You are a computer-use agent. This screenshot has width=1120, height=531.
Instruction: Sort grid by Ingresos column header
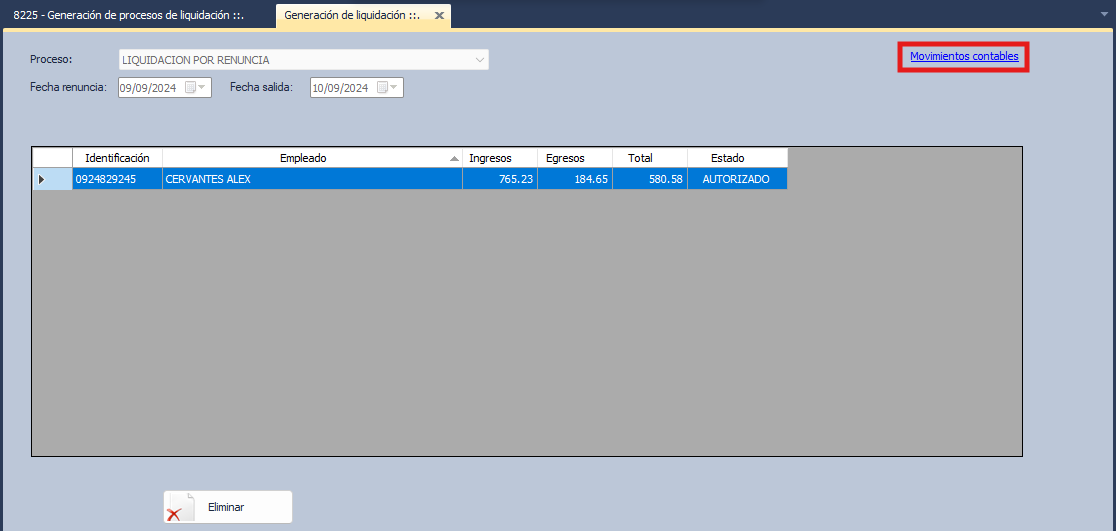pos(490,158)
